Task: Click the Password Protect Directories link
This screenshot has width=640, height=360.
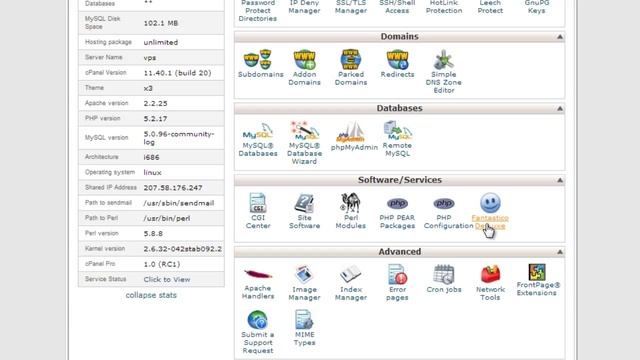Action: pyautogui.click(x=258, y=11)
